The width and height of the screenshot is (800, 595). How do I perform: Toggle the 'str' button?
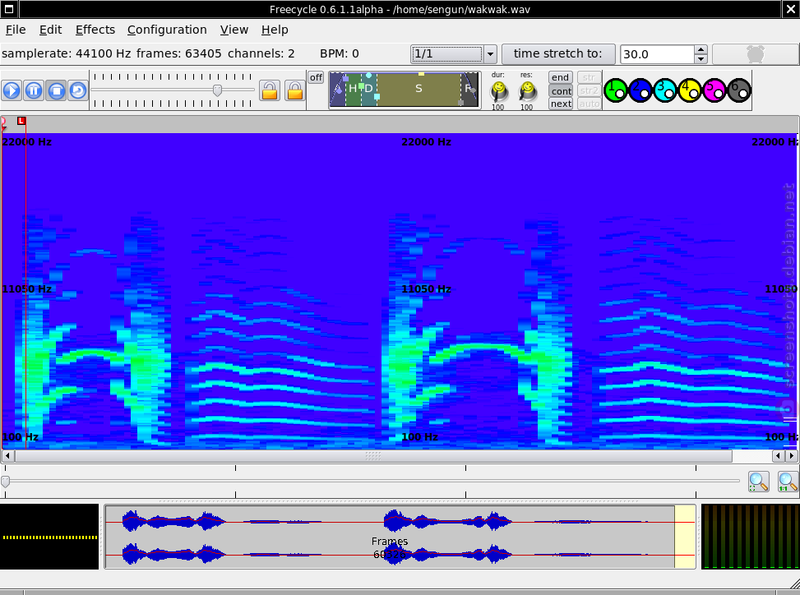tap(589, 78)
